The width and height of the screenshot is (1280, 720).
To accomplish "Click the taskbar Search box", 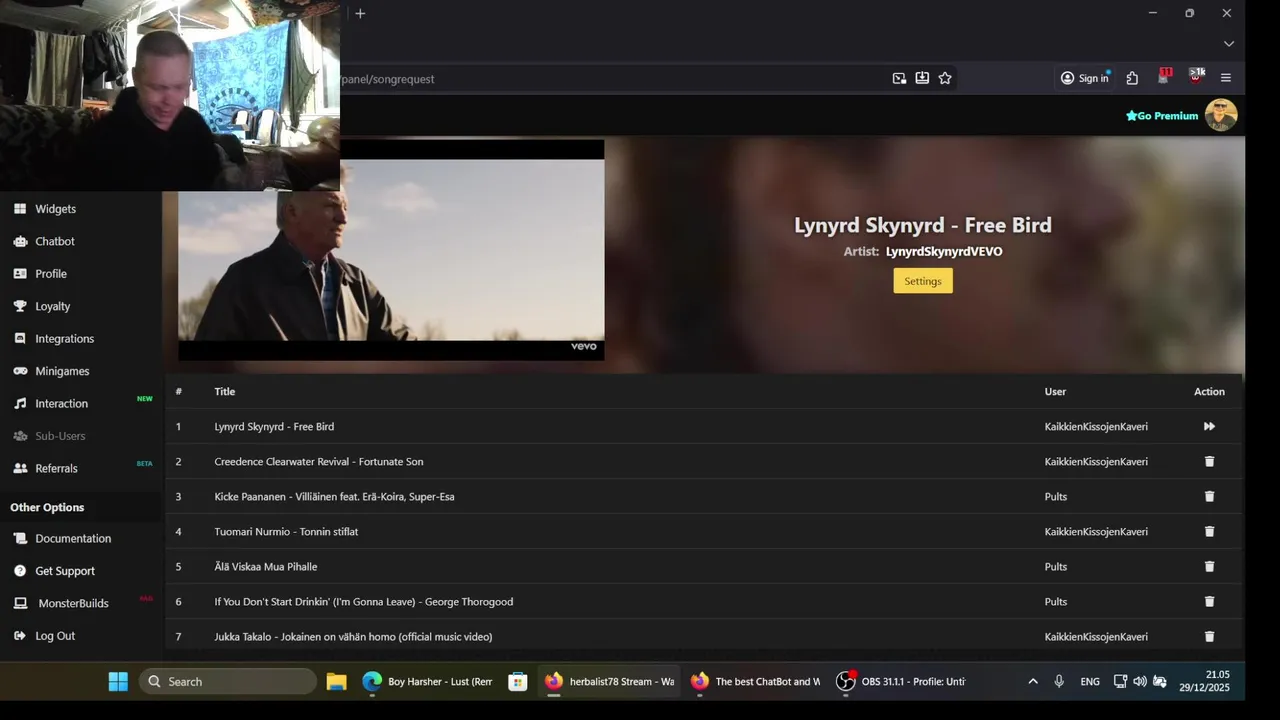I will 228,681.
